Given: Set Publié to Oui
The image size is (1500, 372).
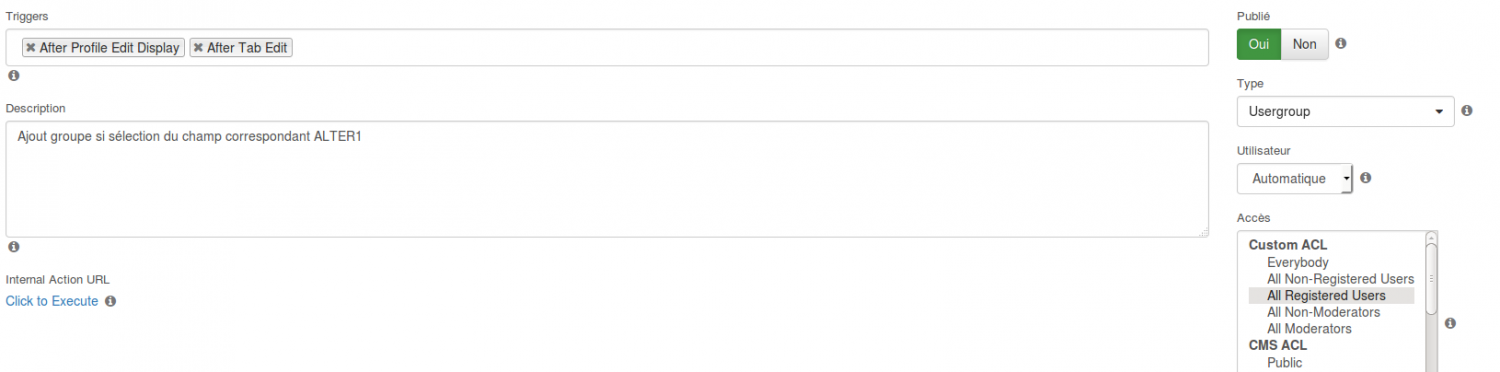Looking at the screenshot, I should [x=1259, y=44].
